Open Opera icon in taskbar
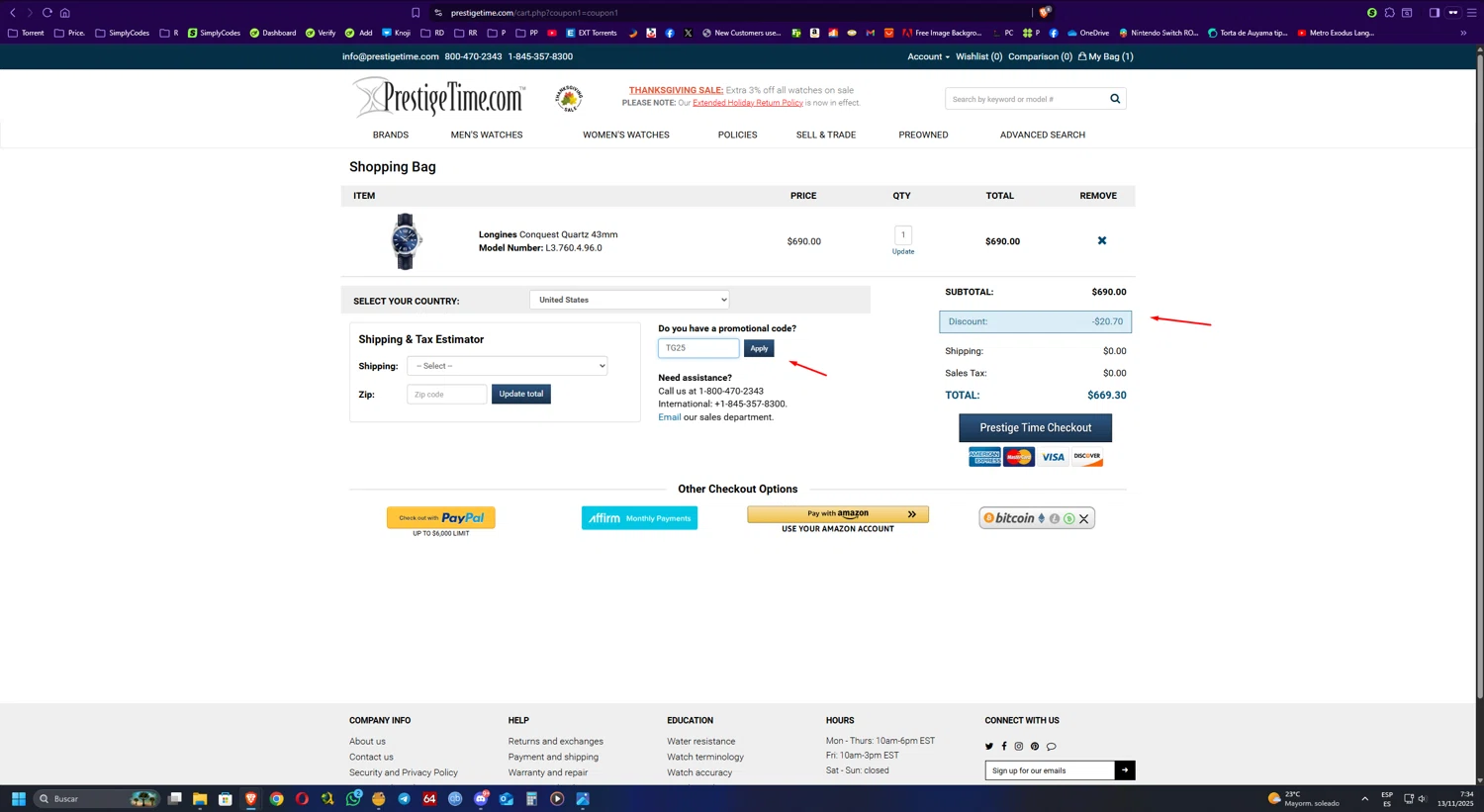1484x812 pixels. pos(302,799)
